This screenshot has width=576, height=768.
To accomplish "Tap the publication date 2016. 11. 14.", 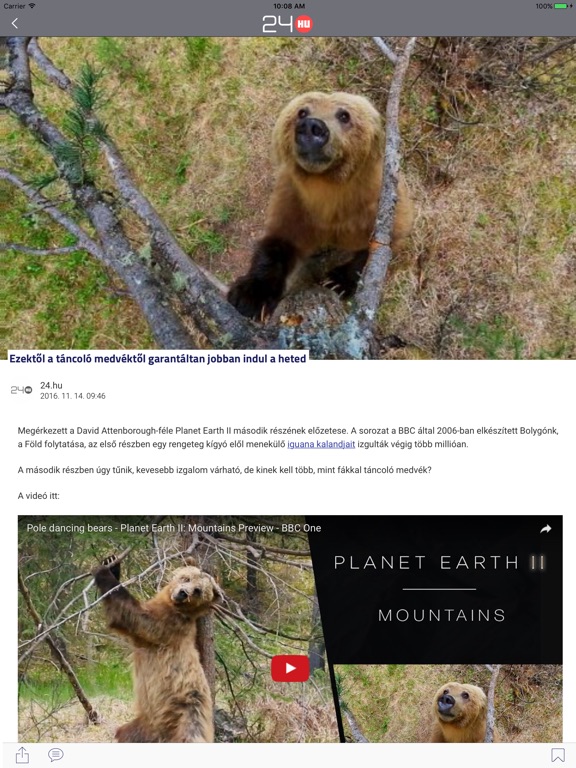I will point(72,396).
